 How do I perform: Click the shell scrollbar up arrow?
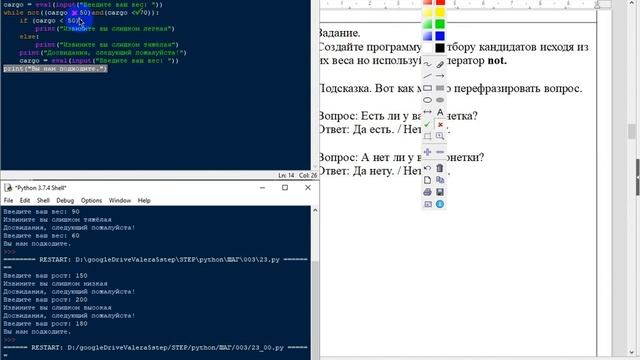pyautogui.click(x=315, y=211)
